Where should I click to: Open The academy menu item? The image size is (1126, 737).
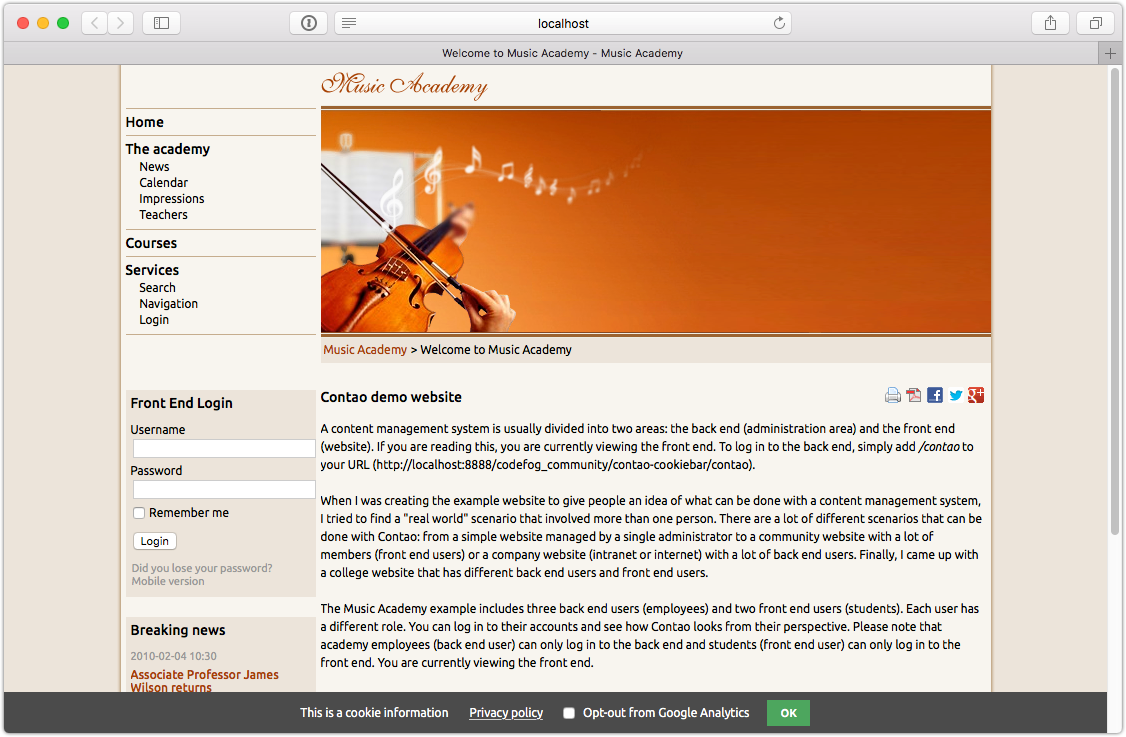[167, 149]
